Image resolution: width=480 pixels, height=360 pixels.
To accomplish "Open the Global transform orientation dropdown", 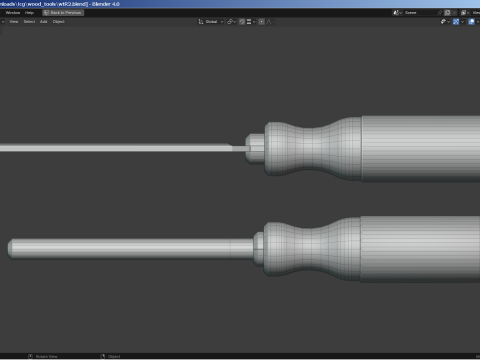I will (211, 22).
